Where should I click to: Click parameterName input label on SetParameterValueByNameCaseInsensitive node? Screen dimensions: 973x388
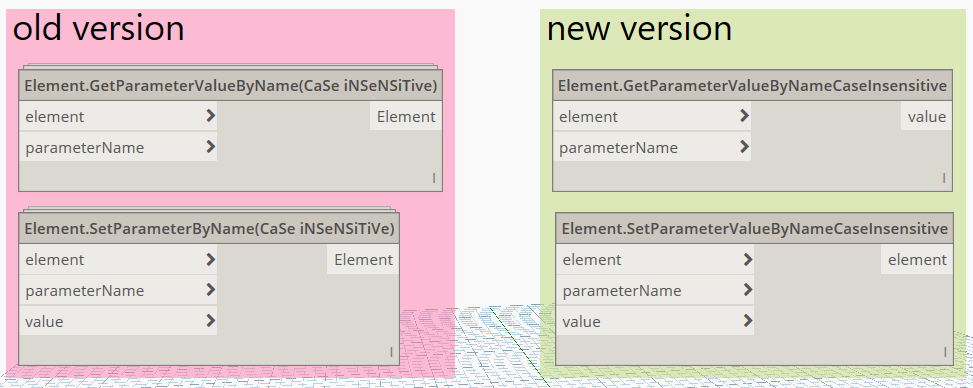click(x=622, y=291)
